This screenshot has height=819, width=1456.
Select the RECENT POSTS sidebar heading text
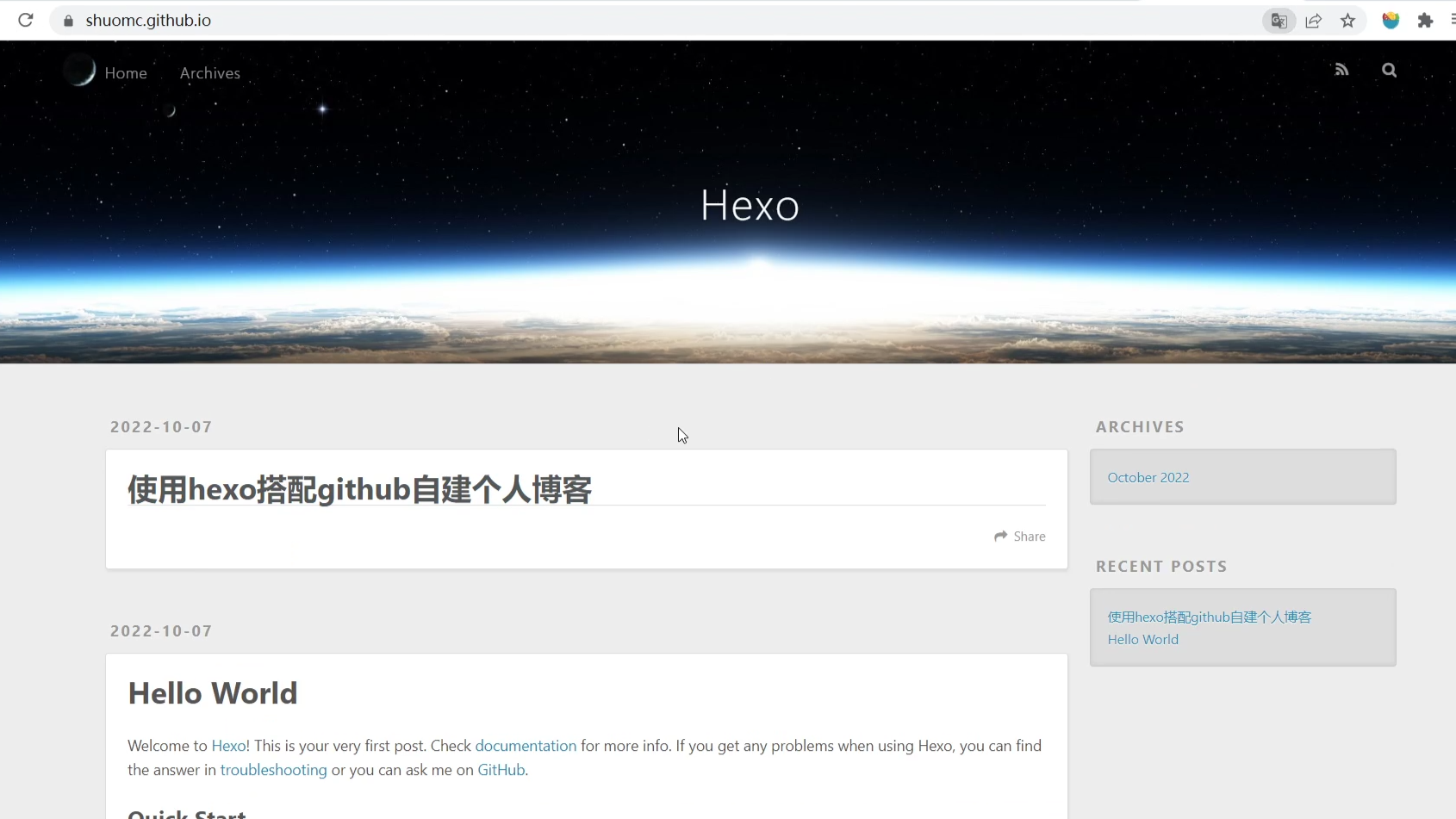[1161, 567]
